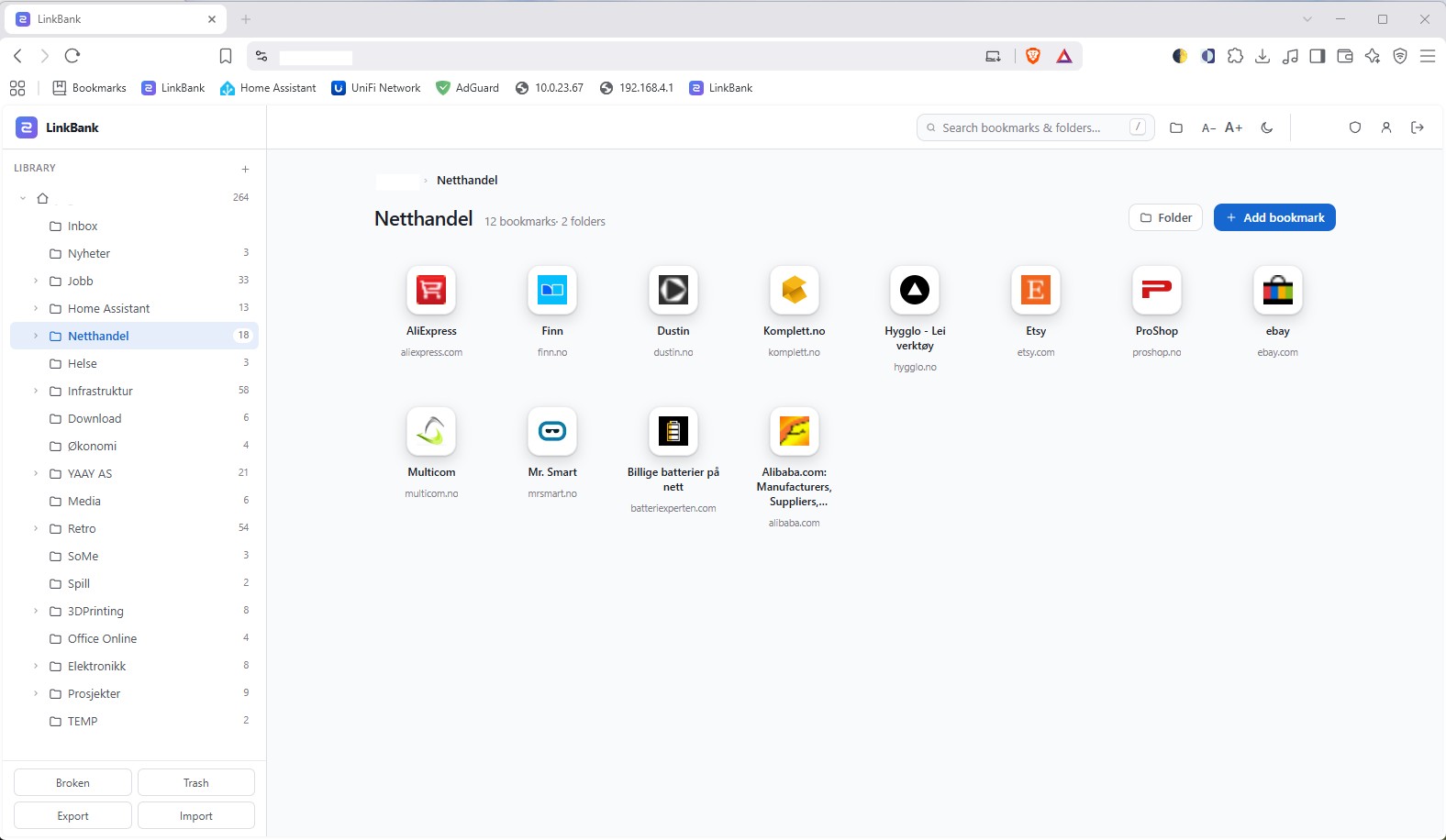Expand the Prosjekter folder chevron
The image size is (1446, 840).
[x=36, y=693]
